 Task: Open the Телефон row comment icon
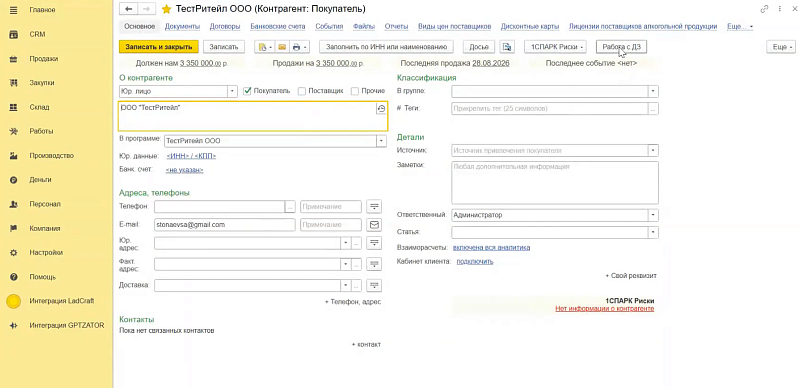[375, 206]
